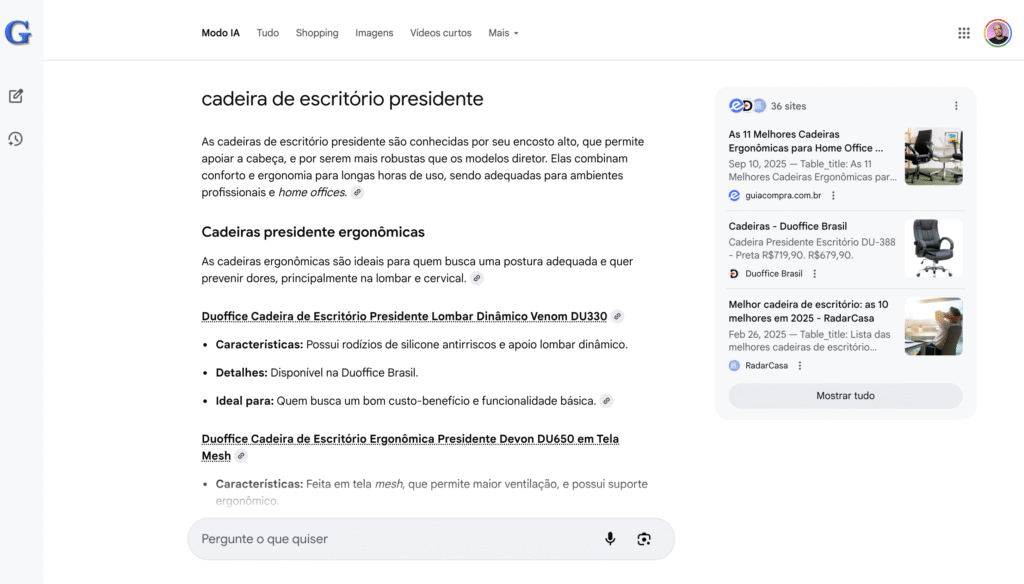1024x584 pixels.
Task: Open three-dot menu of the 36 sites panel
Action: pos(956,106)
